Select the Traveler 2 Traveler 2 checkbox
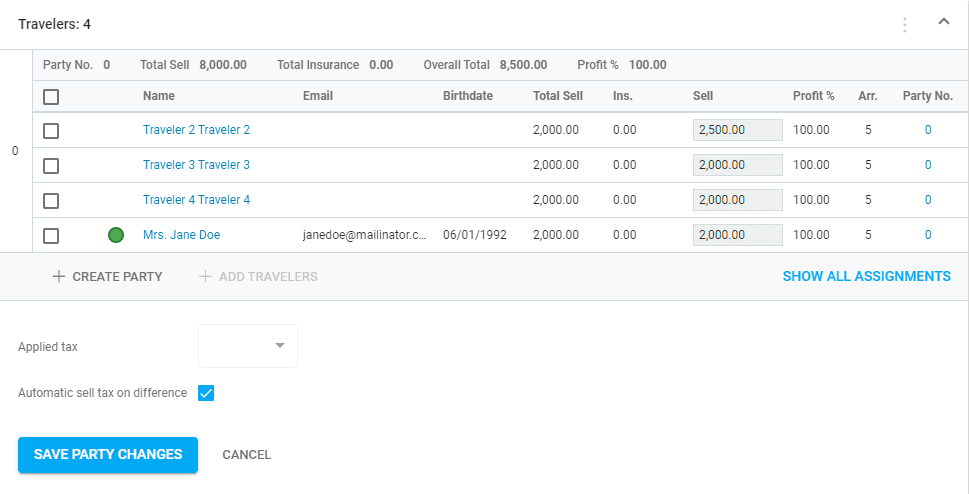Screen dimensions: 969x494 pos(51,130)
